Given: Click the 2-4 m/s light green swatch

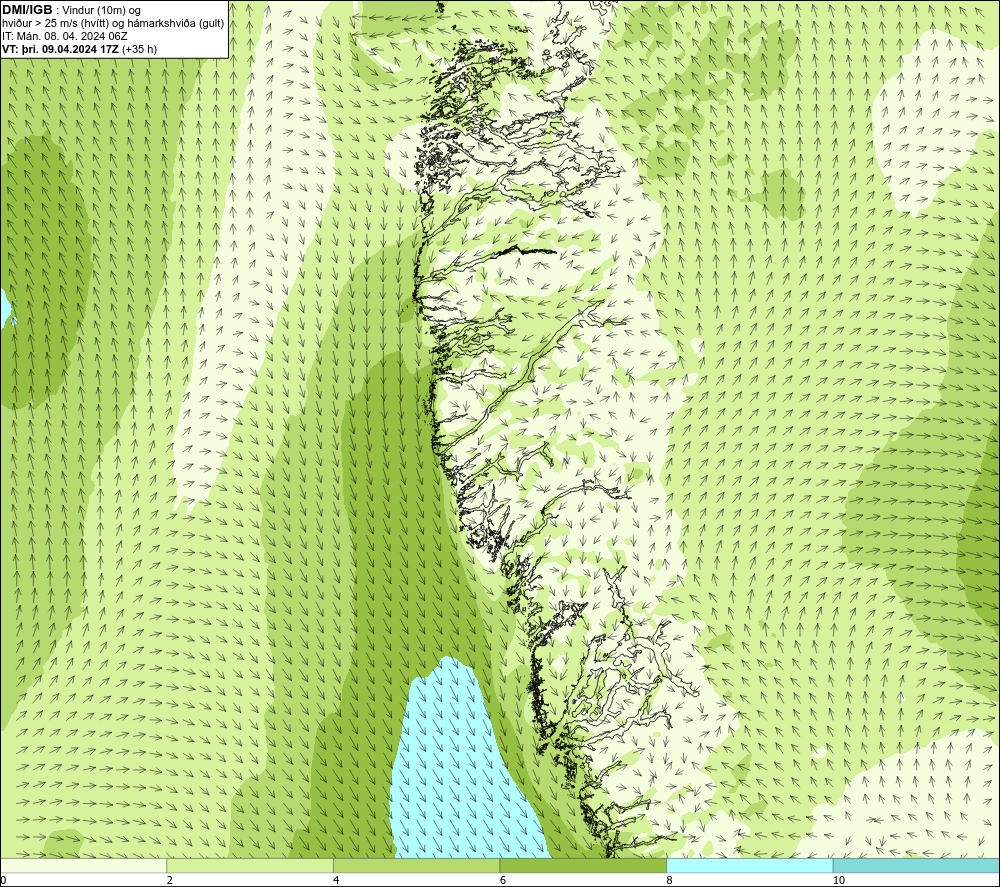Looking at the screenshot, I should 250,865.
